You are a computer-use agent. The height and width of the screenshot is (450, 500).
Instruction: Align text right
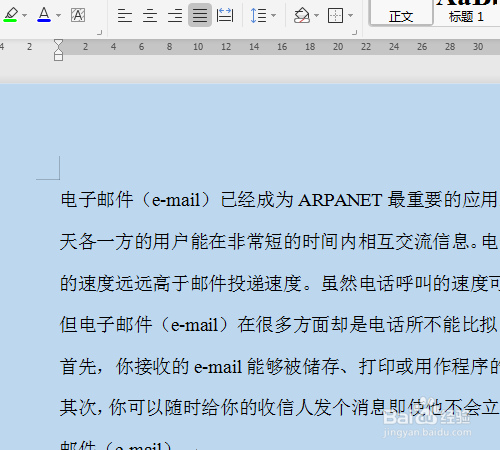(x=175, y=15)
